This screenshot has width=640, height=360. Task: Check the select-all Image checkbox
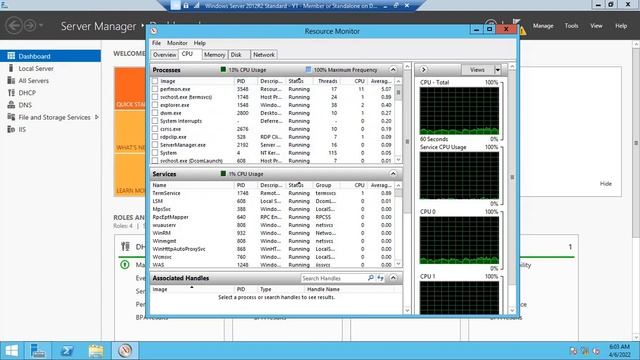(x=155, y=81)
